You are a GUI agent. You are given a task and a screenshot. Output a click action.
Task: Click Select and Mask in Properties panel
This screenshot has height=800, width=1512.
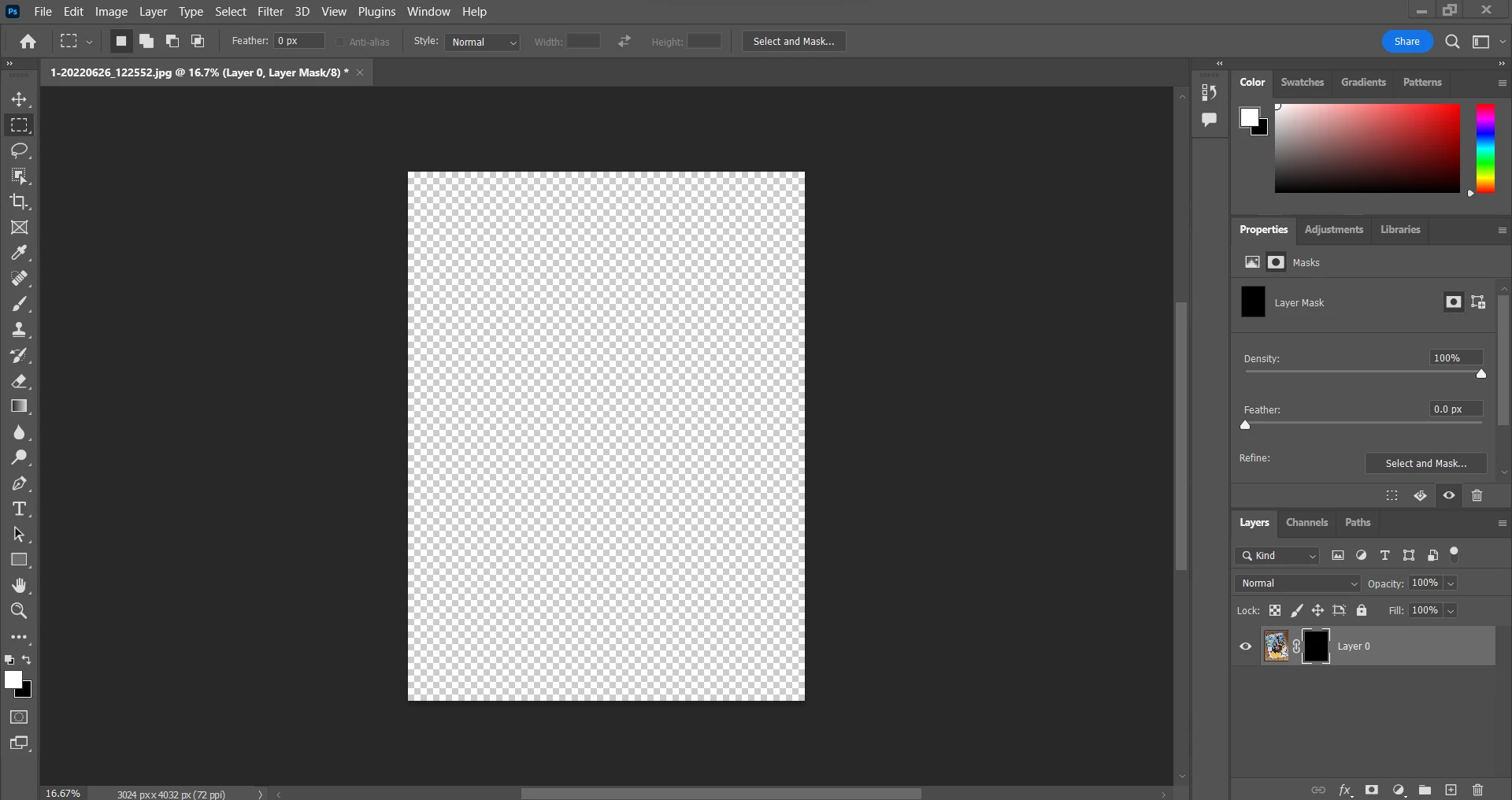(1425, 463)
